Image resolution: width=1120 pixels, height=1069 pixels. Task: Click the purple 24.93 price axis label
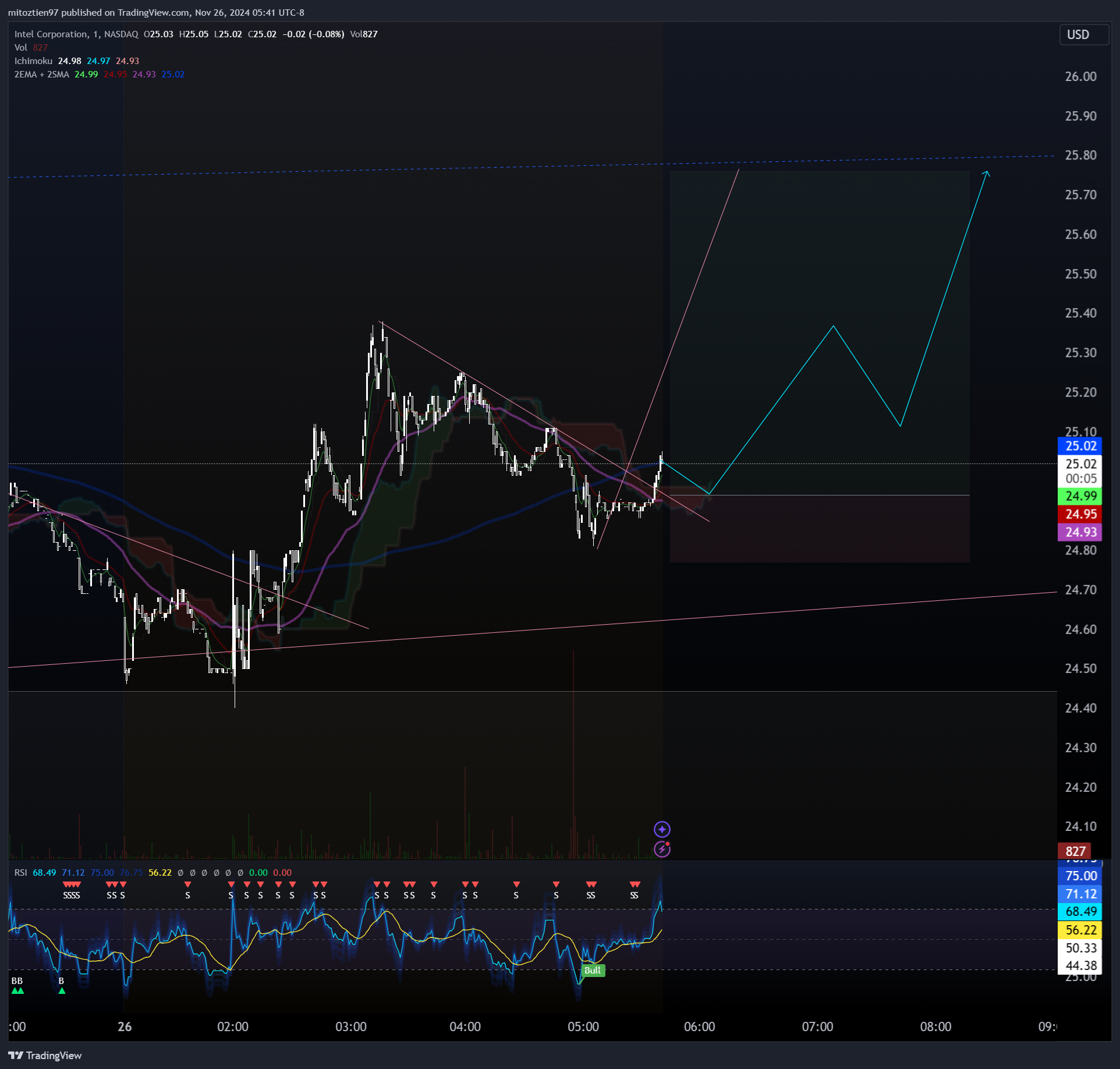coord(1080,532)
